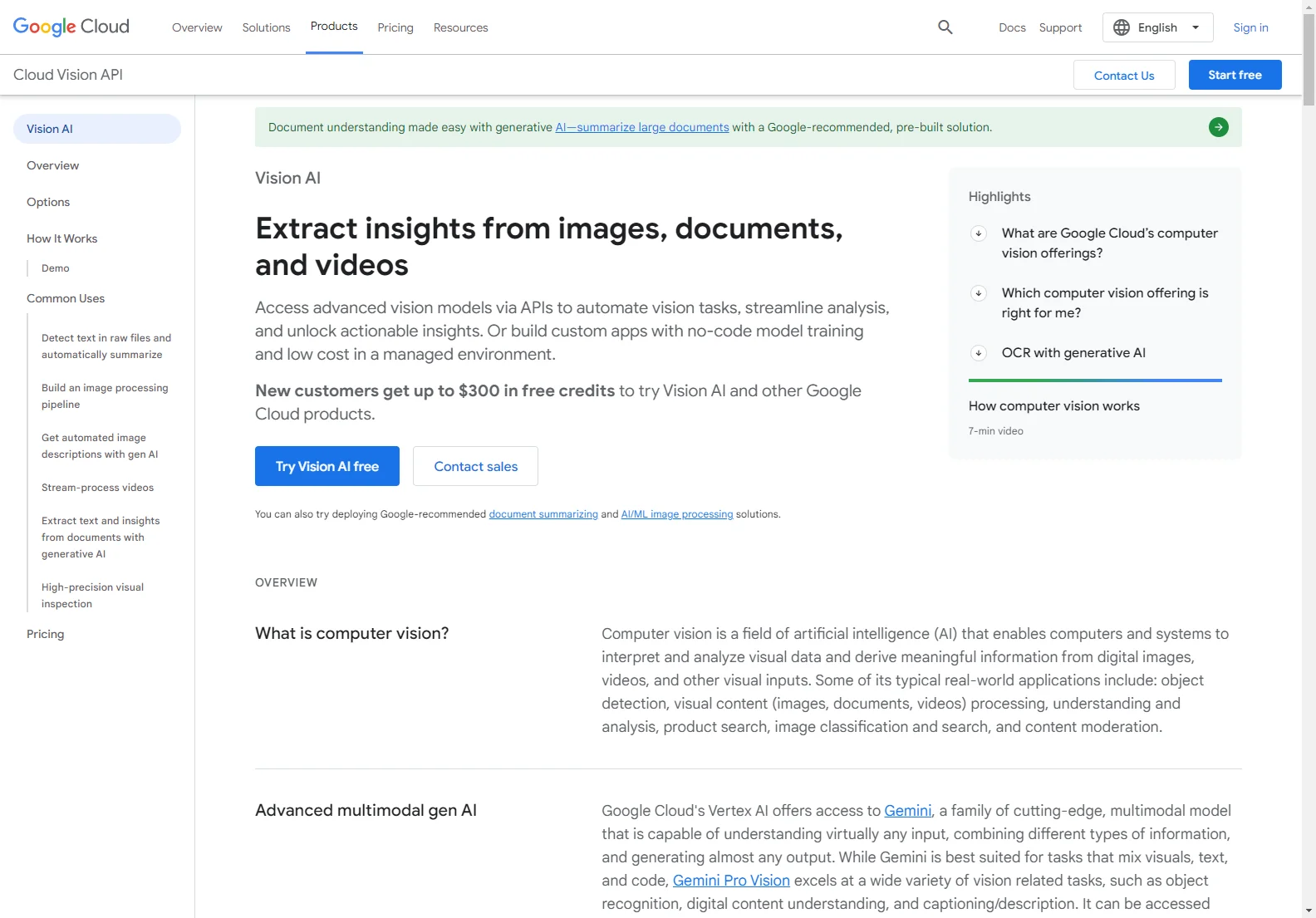
Task: Open search with the magnifier icon
Action: pyautogui.click(x=945, y=27)
